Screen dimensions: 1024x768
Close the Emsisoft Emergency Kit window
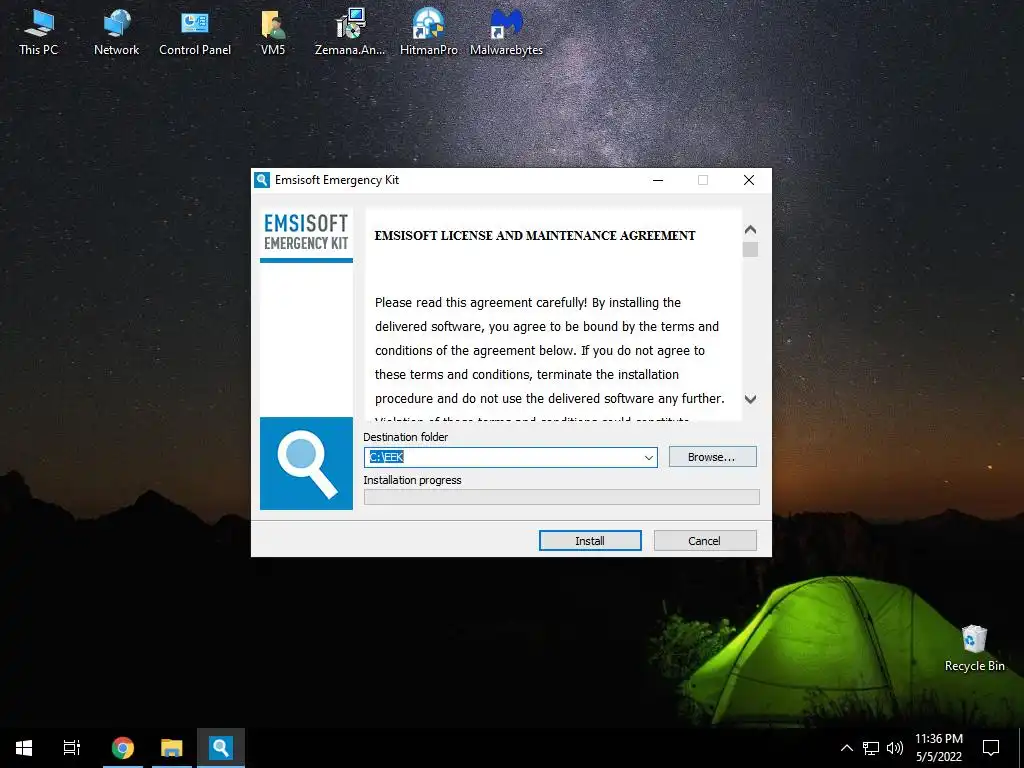(x=749, y=180)
